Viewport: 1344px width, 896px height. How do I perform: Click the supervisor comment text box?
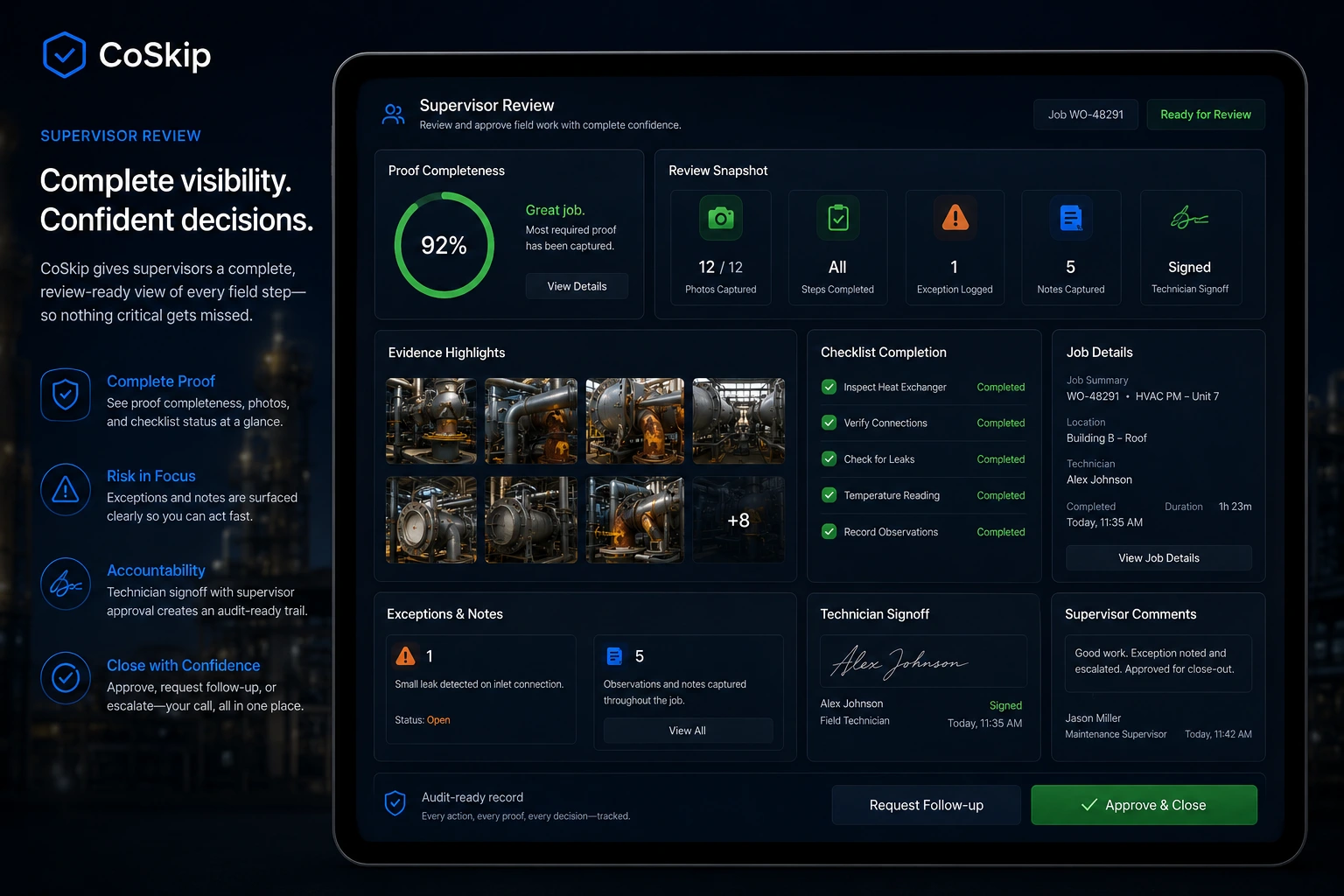tap(1158, 663)
